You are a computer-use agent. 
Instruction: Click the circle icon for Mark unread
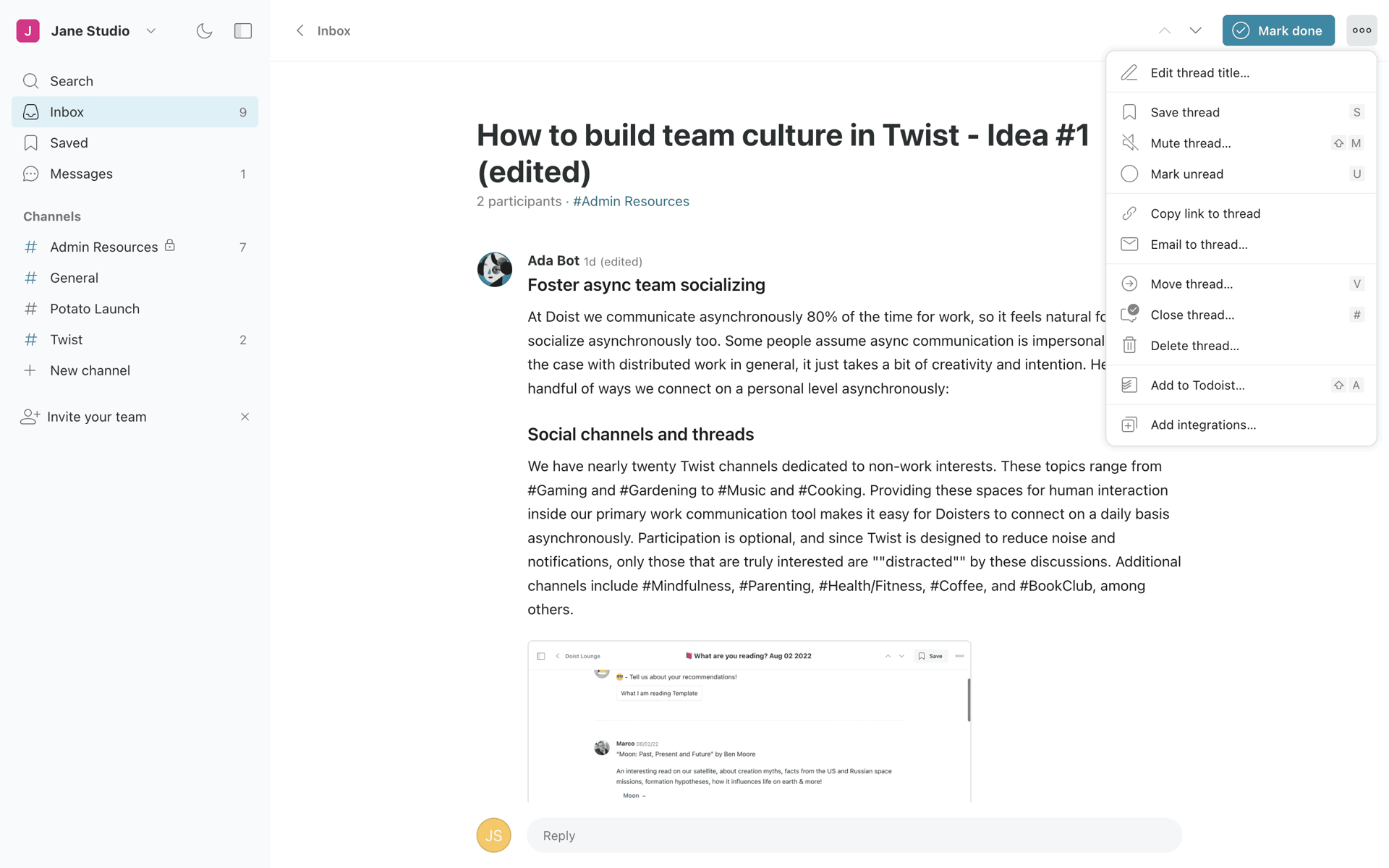point(1129,174)
